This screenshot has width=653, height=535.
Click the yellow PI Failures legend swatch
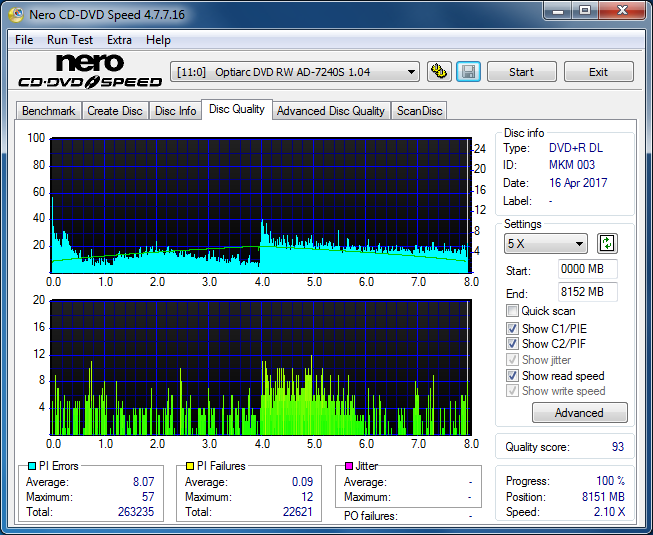(189, 466)
